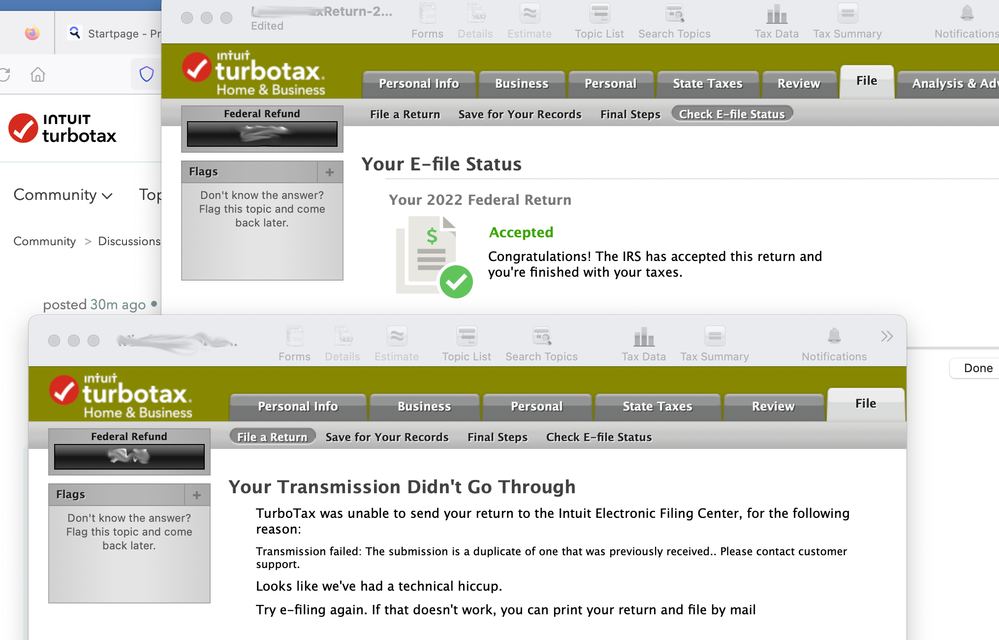Click the browser Home button
The width and height of the screenshot is (999, 640).
38,75
